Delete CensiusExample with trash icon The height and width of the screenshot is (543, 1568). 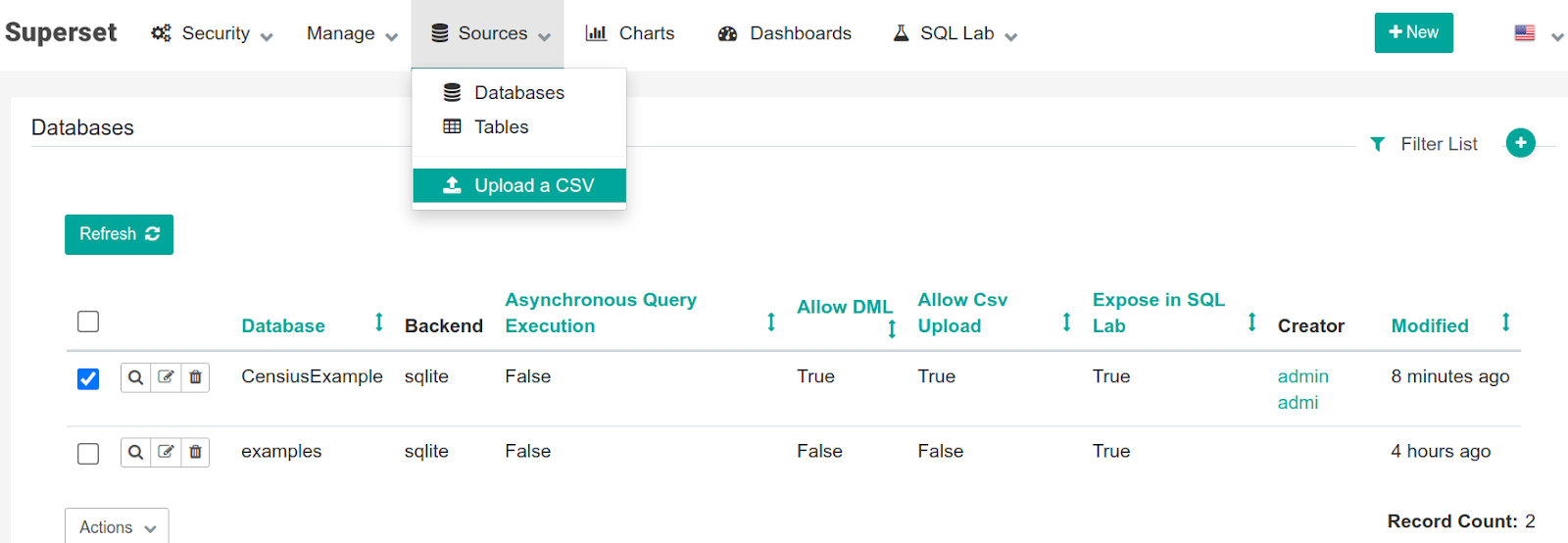click(195, 377)
